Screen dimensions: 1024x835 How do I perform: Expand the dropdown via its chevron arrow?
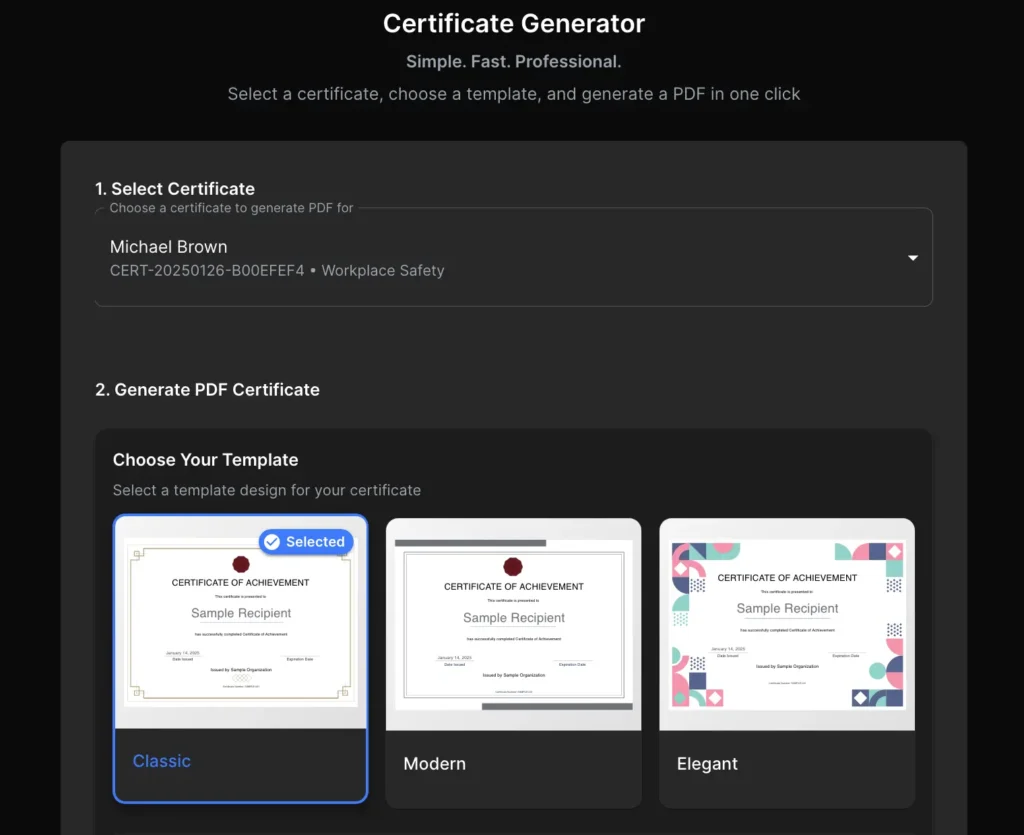912,257
